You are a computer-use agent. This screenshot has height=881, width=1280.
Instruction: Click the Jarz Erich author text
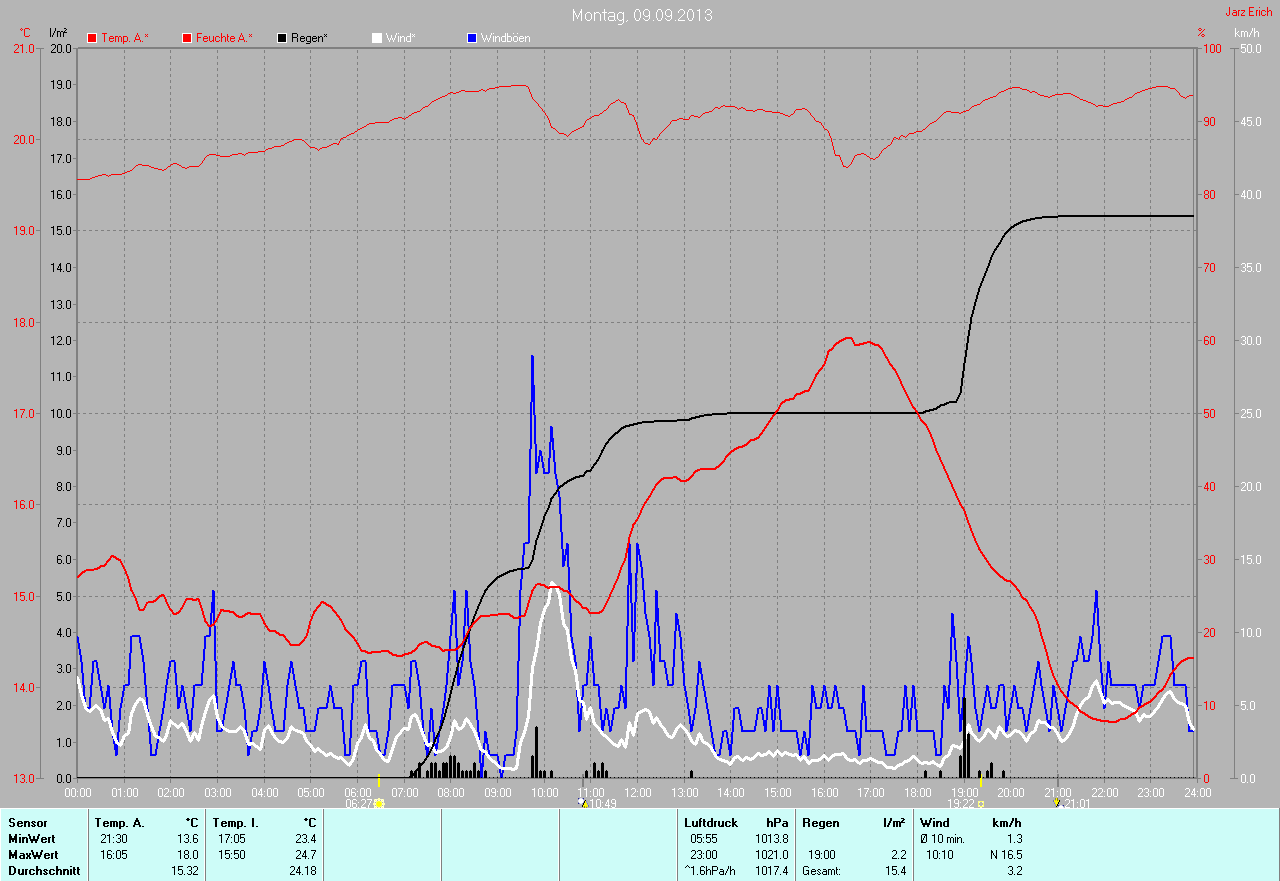[x=1249, y=12]
